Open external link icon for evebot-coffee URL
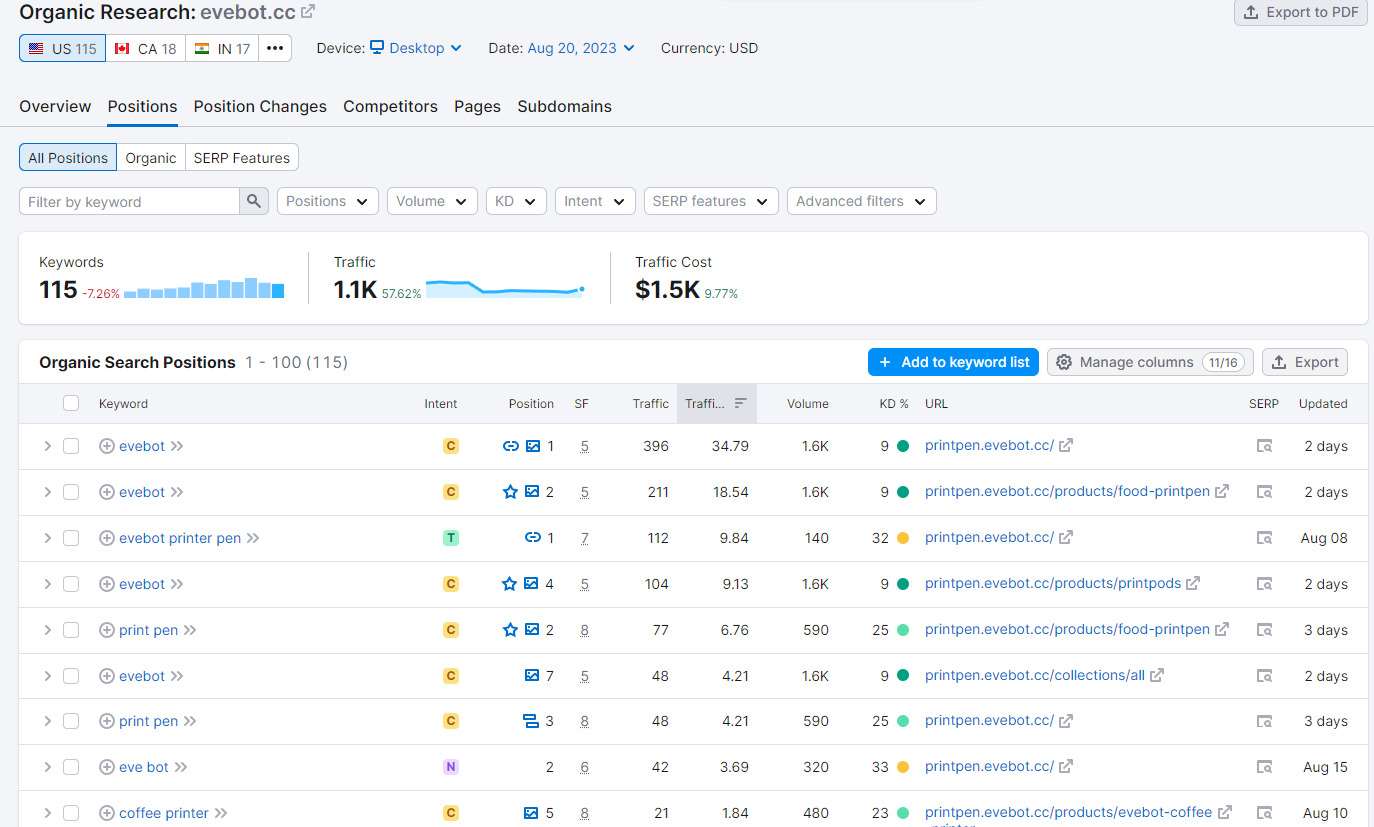 click(x=1225, y=812)
